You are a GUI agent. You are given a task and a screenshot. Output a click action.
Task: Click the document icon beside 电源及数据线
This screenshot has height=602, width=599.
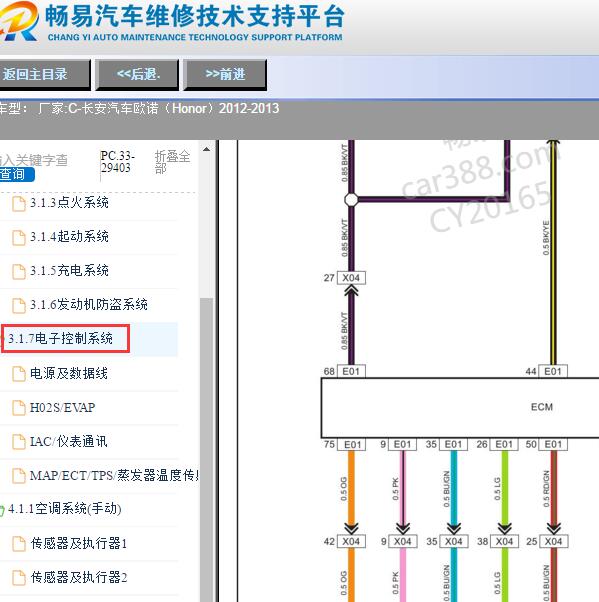(19, 374)
